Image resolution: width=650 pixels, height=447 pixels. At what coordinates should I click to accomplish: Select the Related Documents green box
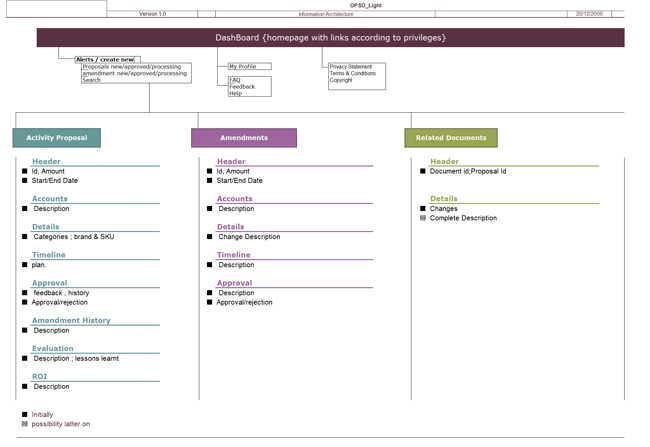click(451, 138)
